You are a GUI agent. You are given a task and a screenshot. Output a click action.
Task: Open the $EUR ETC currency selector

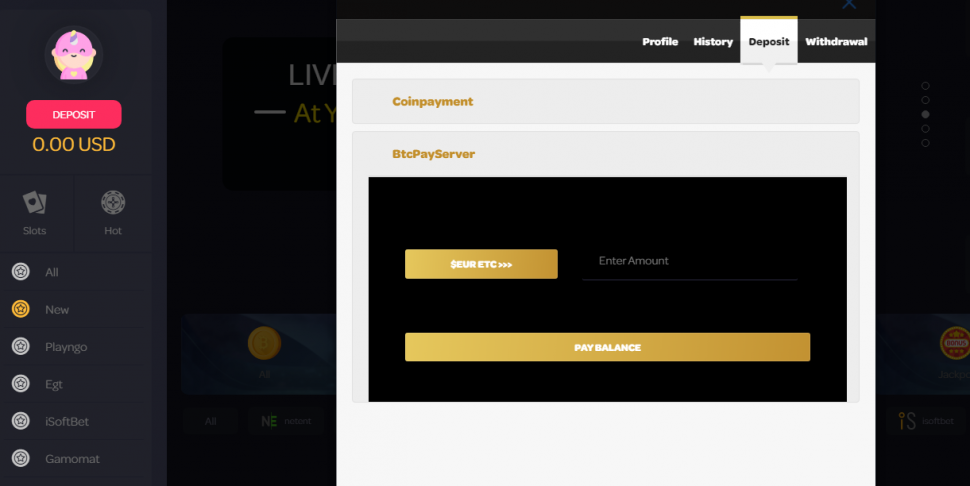(481, 264)
